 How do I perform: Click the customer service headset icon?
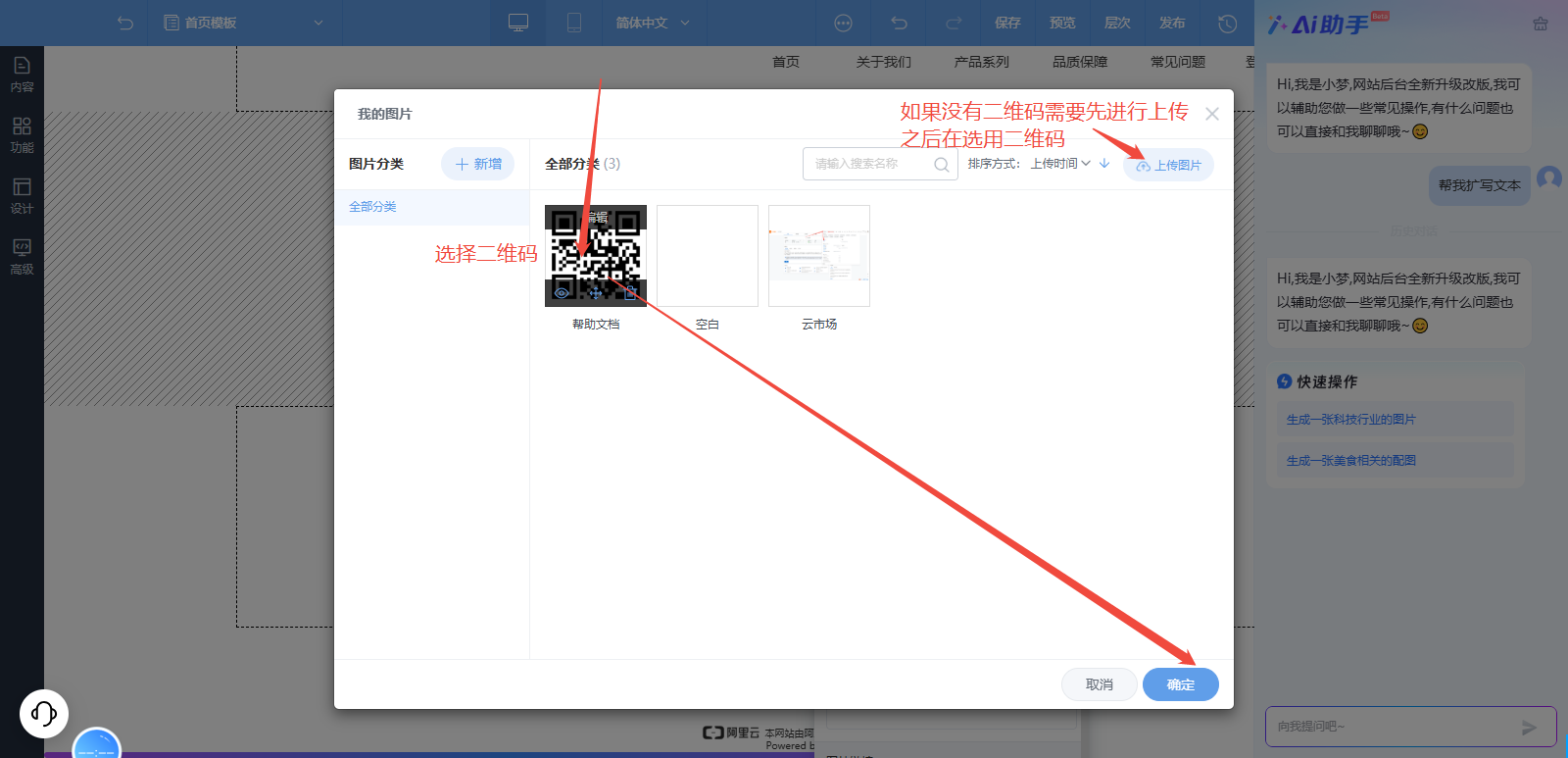pyautogui.click(x=44, y=713)
